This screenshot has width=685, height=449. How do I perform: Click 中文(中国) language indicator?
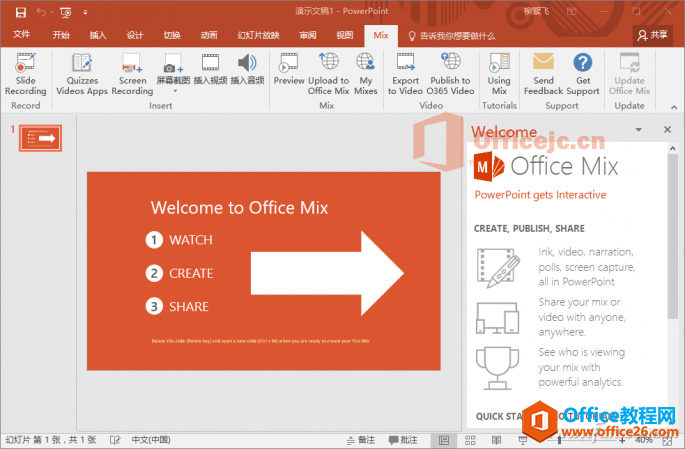[151, 440]
